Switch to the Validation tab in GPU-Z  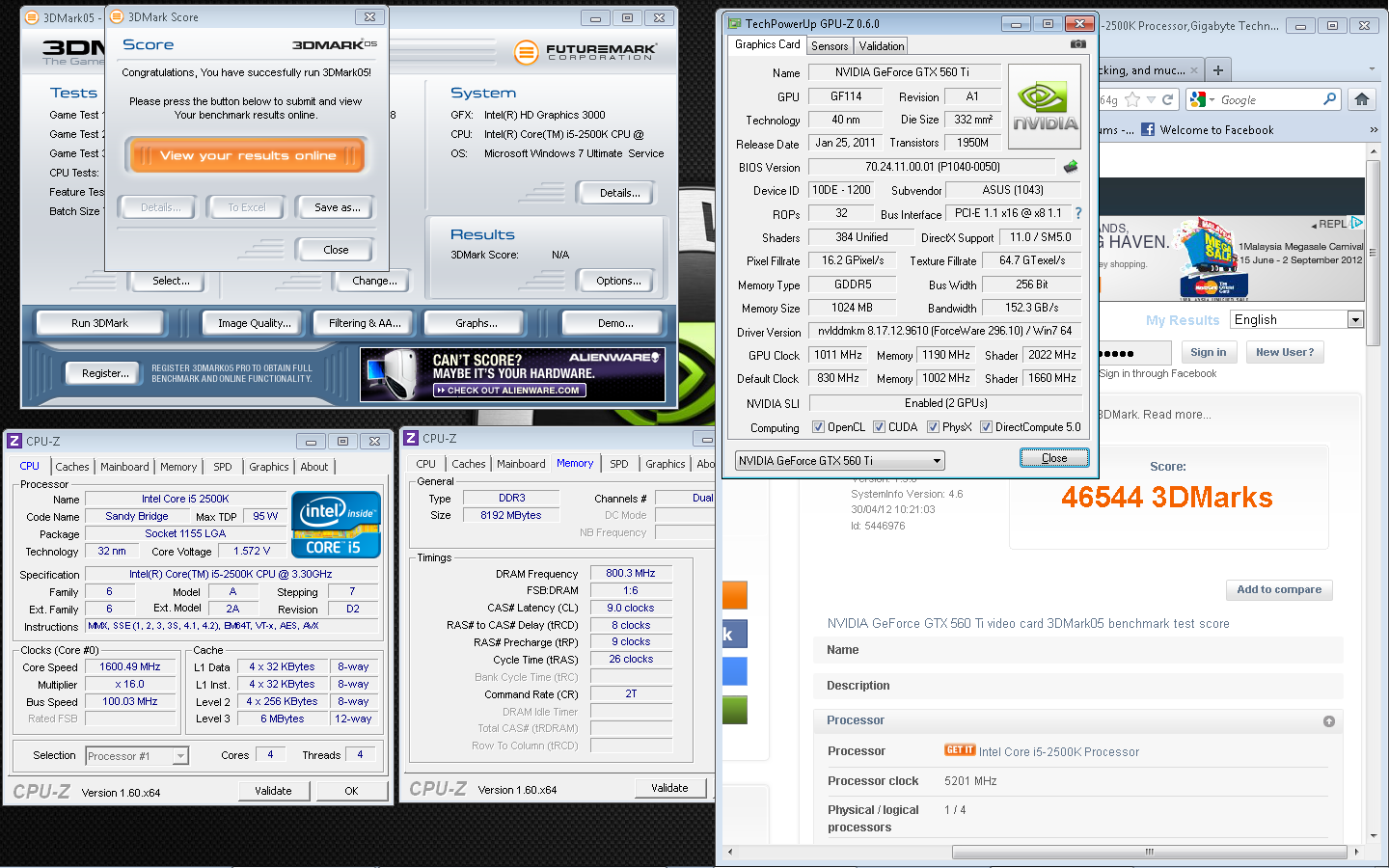click(882, 46)
